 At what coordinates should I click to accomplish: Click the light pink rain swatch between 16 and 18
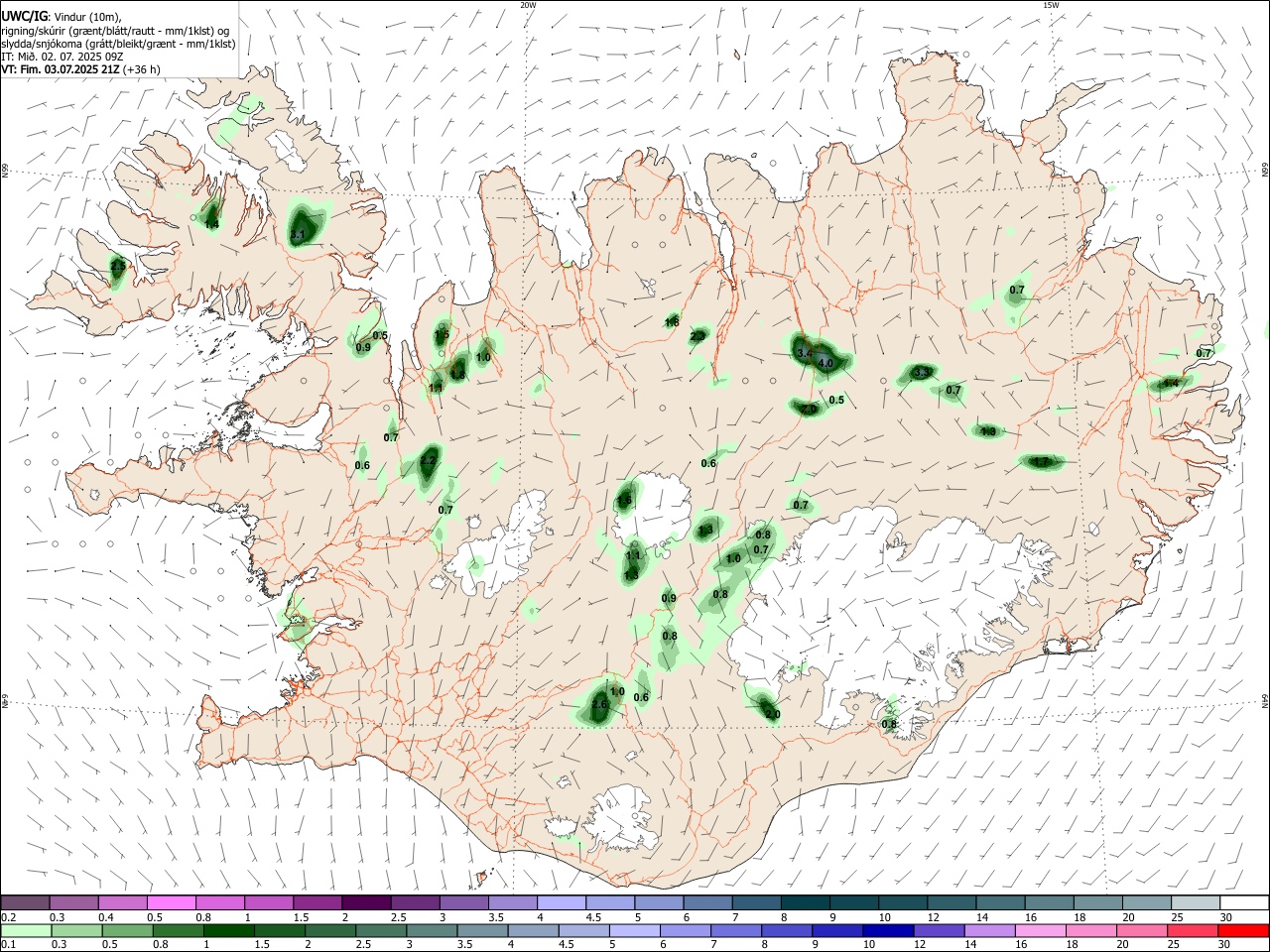point(1040,930)
